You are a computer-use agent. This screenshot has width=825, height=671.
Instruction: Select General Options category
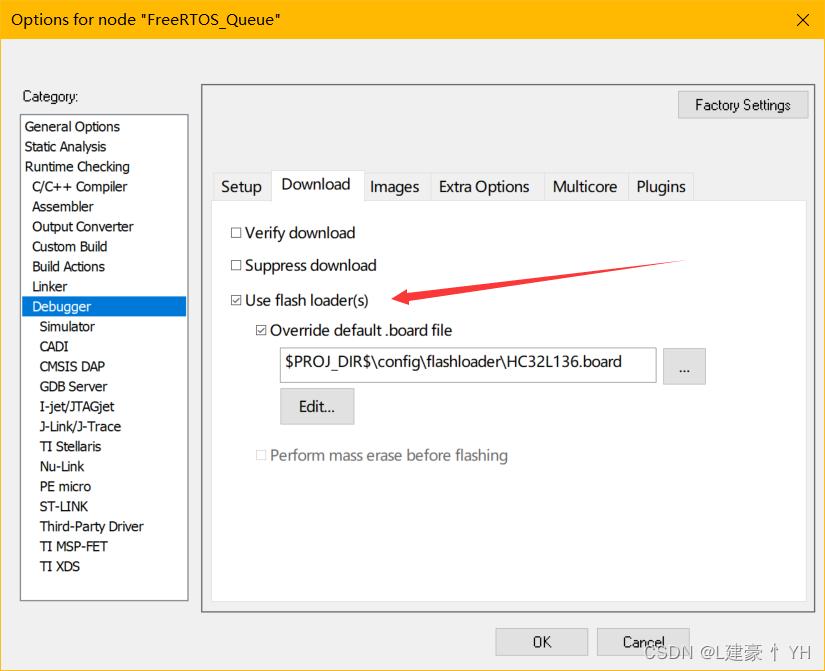pyautogui.click(x=104, y=127)
